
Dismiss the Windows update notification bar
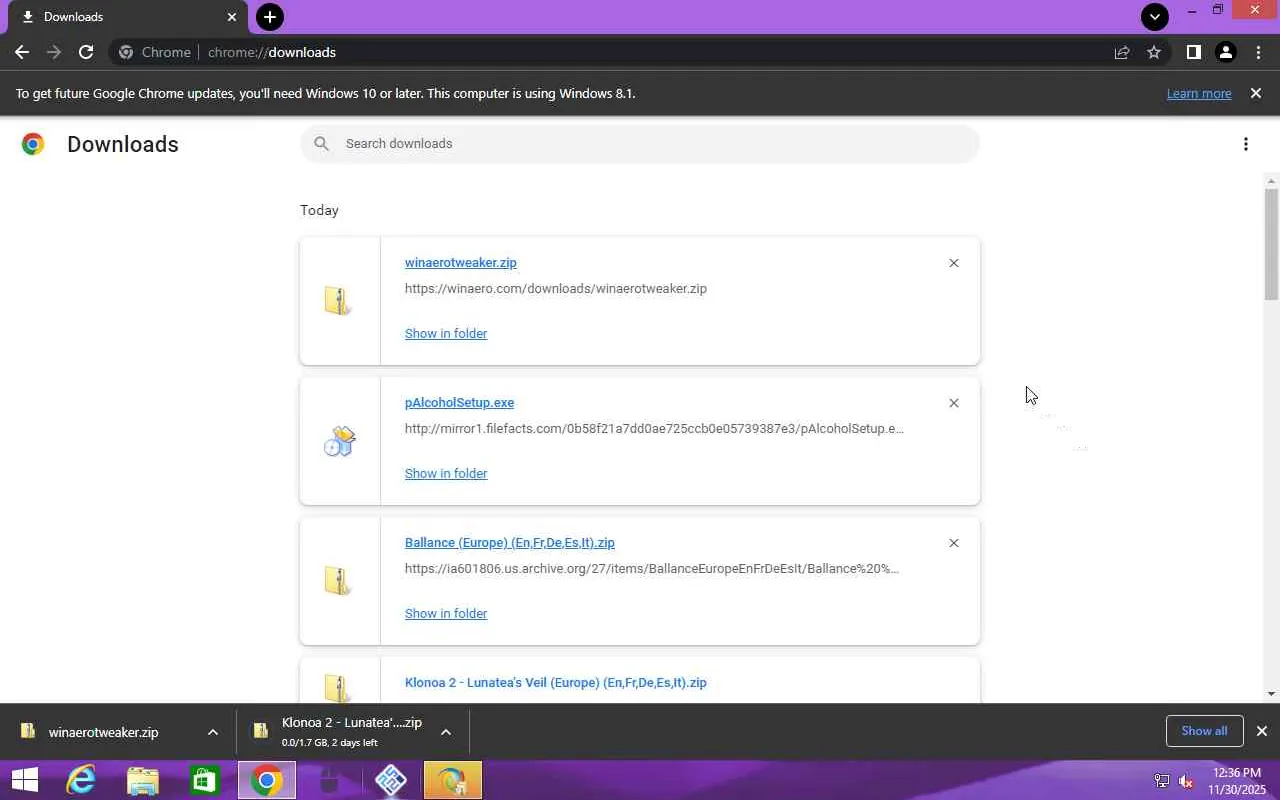pos(1256,93)
